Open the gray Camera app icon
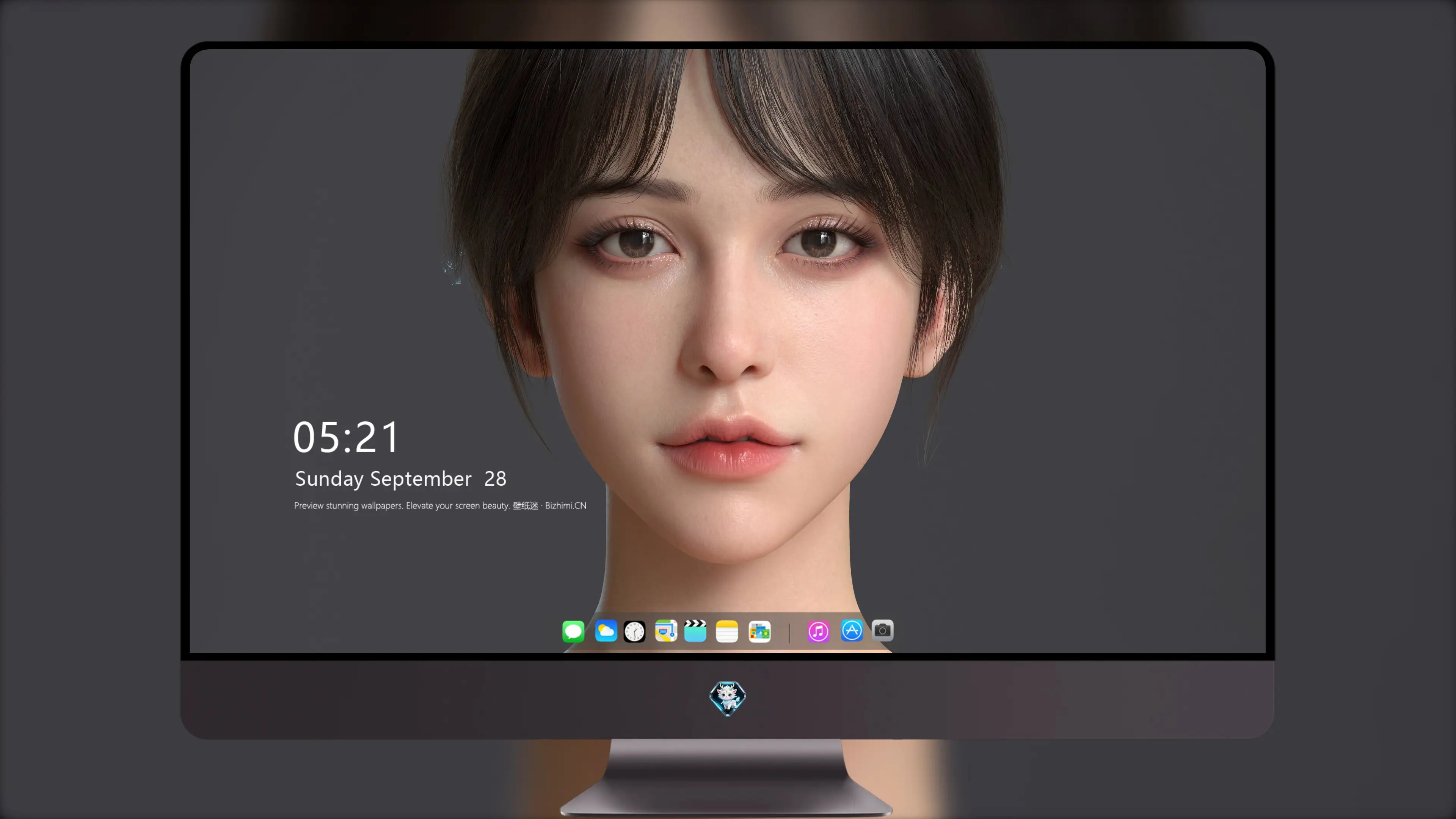The width and height of the screenshot is (1456, 819). coord(882,630)
